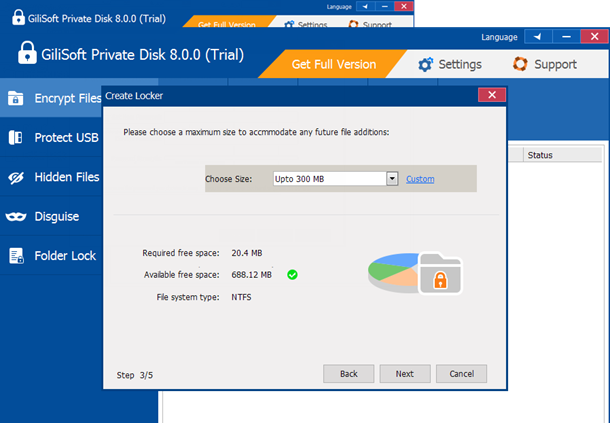Open Encrypt Files section
The height and width of the screenshot is (423, 610).
tap(51, 98)
